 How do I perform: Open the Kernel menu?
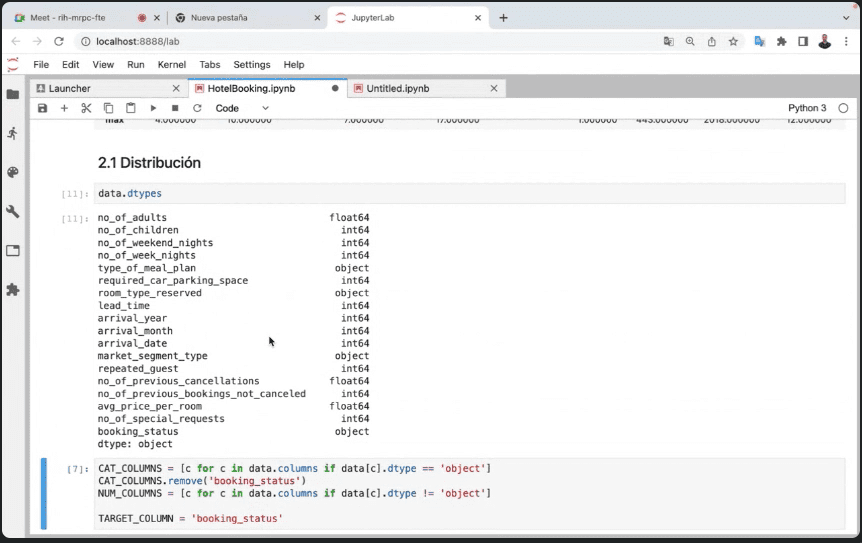coord(172,64)
